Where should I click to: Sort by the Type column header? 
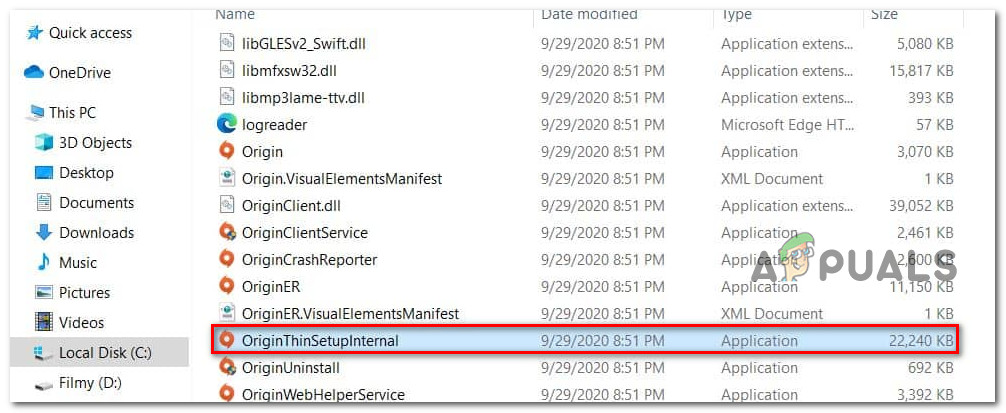point(738,14)
